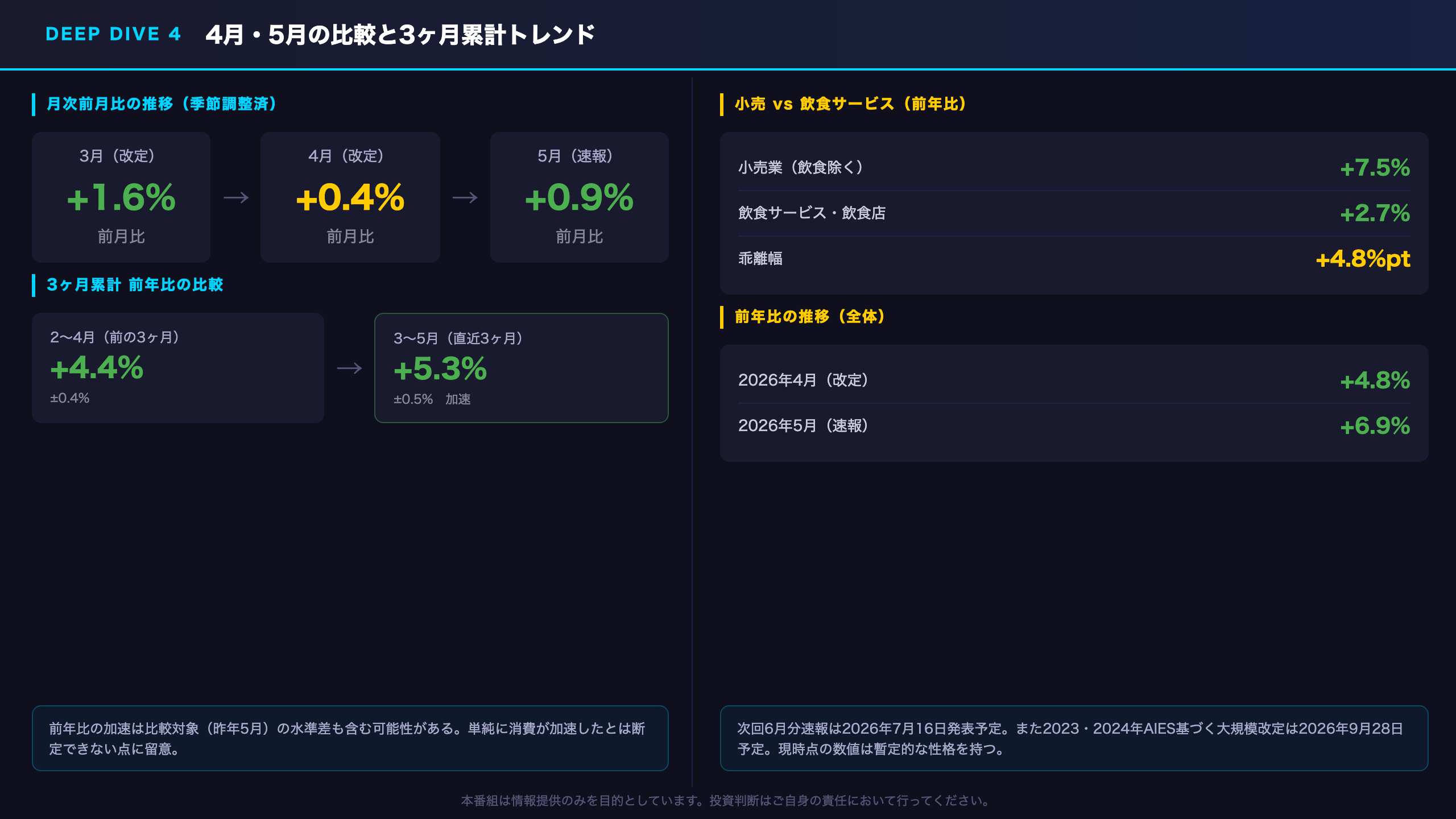Image resolution: width=1456 pixels, height=819 pixels.
Task: Click 前月比 under the 5月 card
Action: [x=580, y=237]
